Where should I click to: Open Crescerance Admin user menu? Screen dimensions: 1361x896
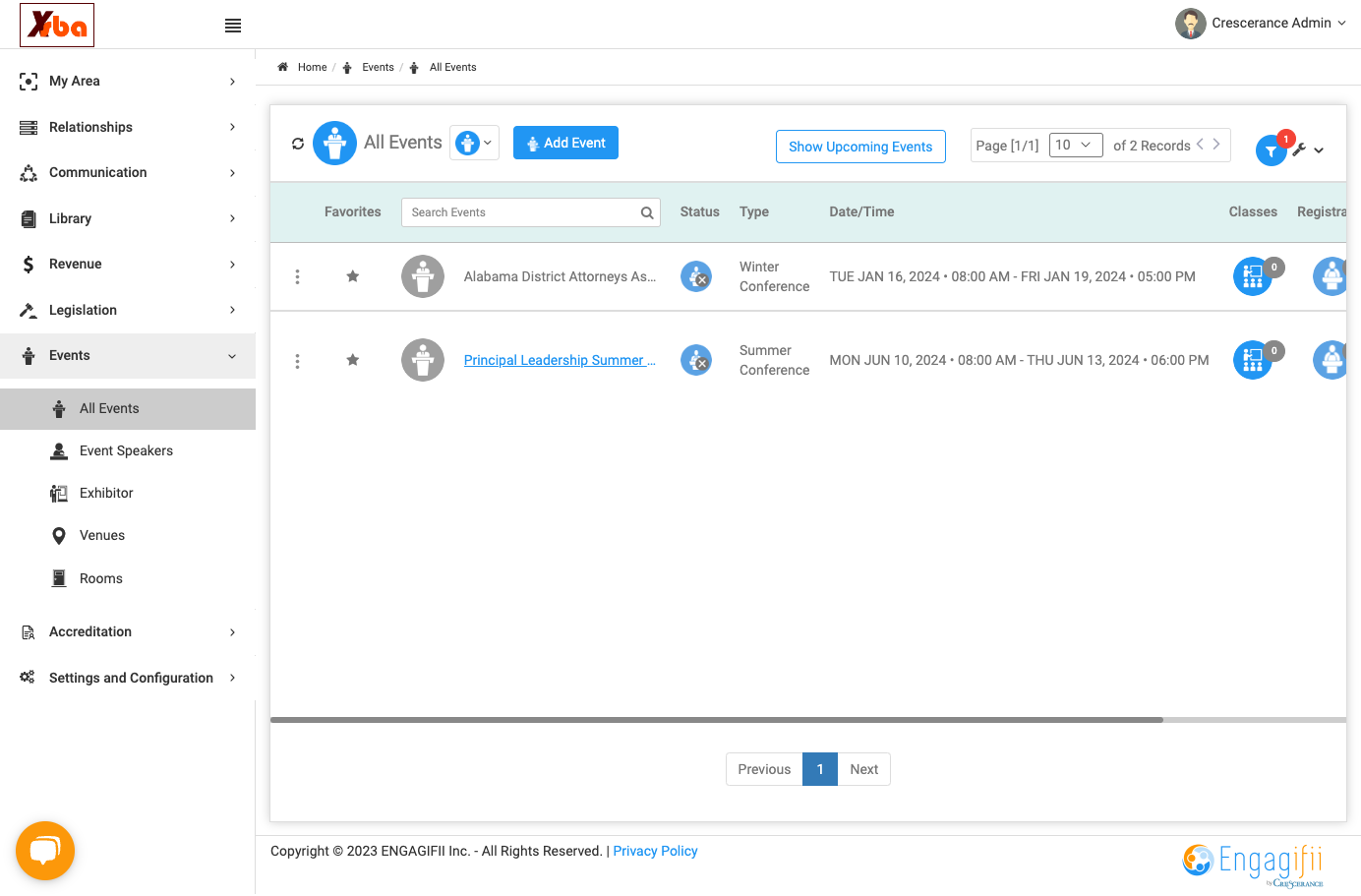tap(1261, 24)
